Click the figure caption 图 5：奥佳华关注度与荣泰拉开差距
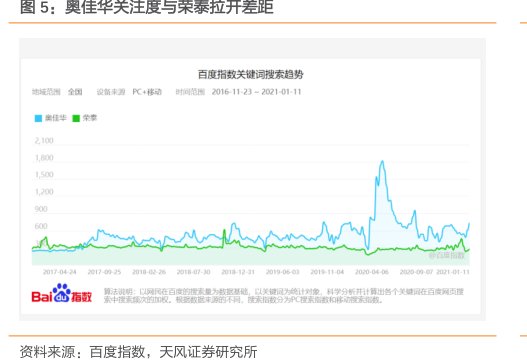527x360 pixels. pos(147,7)
